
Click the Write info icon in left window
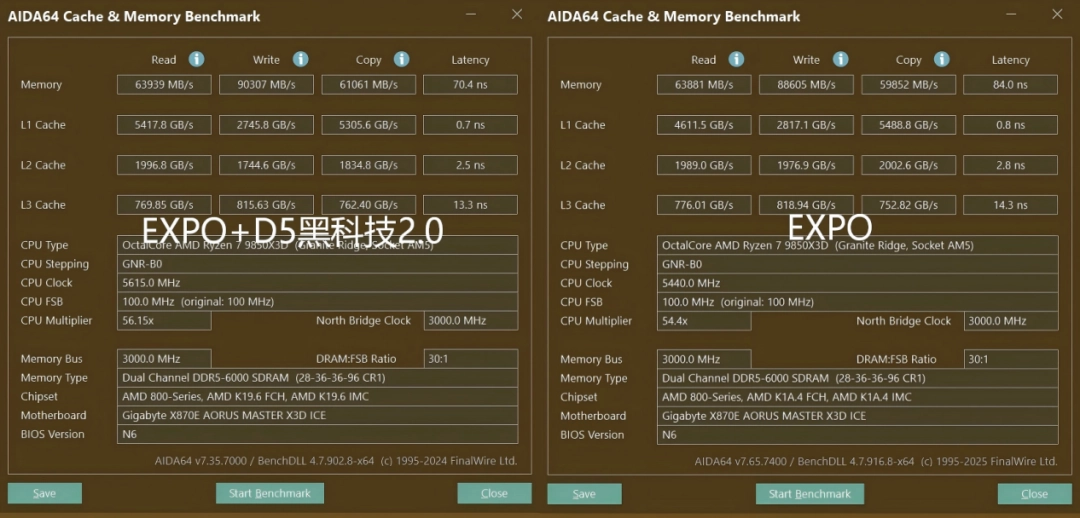[x=300, y=60]
